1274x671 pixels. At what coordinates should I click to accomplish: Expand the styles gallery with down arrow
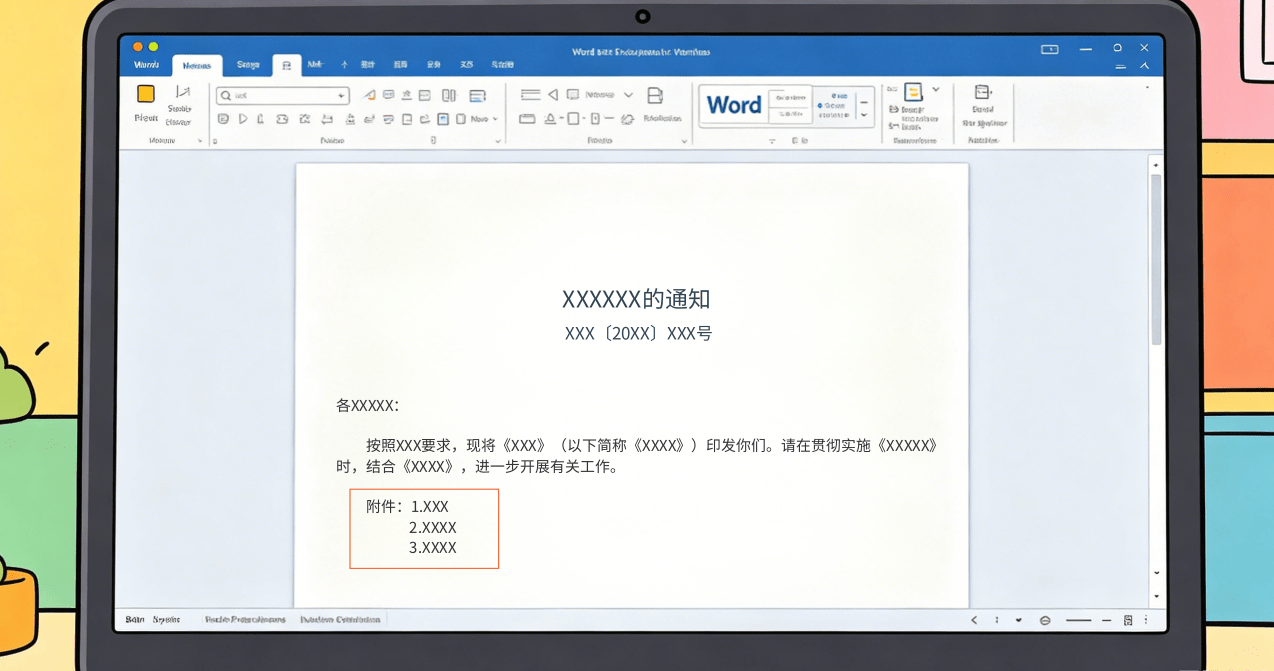[864, 114]
